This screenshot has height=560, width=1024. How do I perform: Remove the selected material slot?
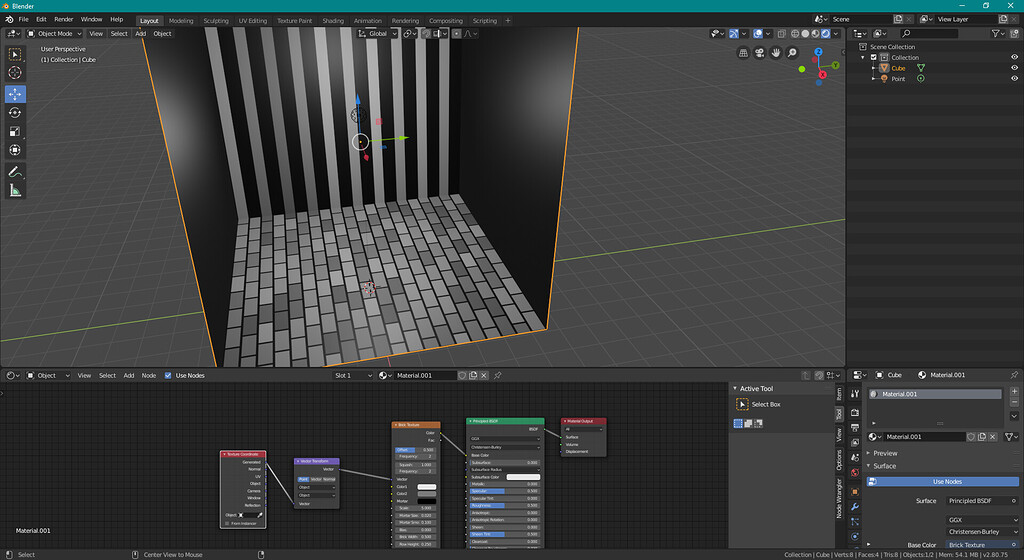(1014, 402)
